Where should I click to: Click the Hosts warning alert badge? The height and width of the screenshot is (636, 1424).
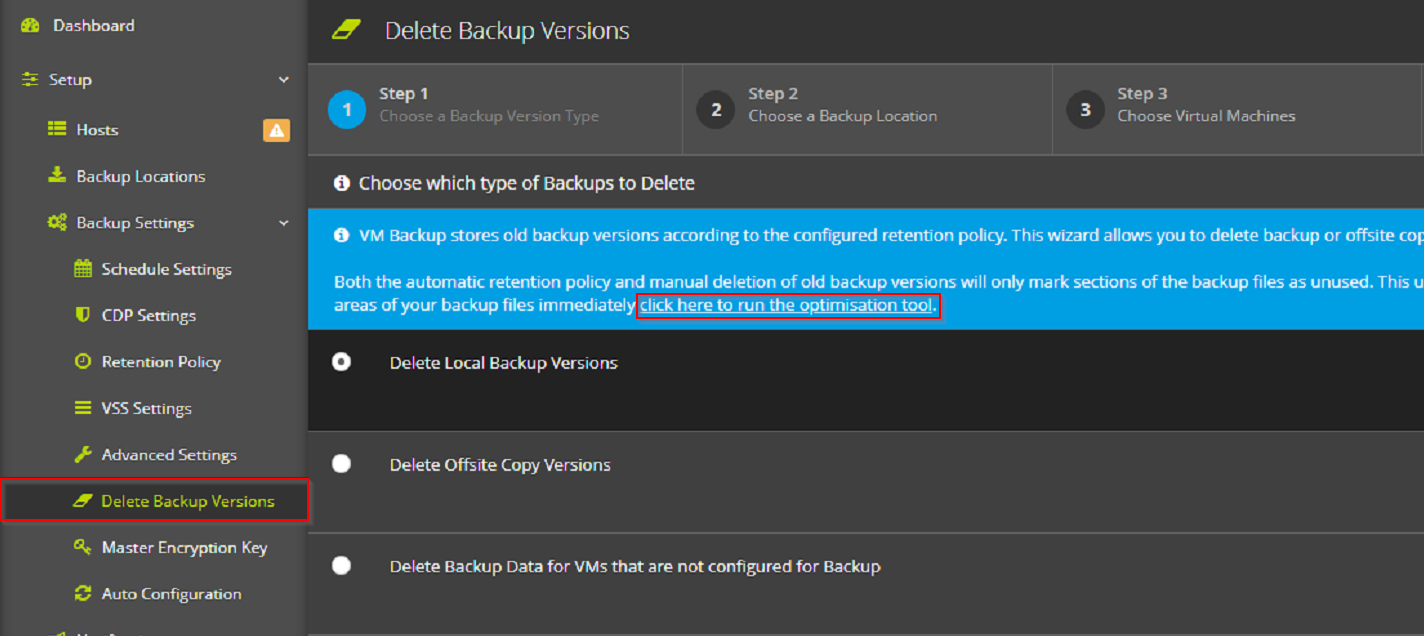pos(276,130)
